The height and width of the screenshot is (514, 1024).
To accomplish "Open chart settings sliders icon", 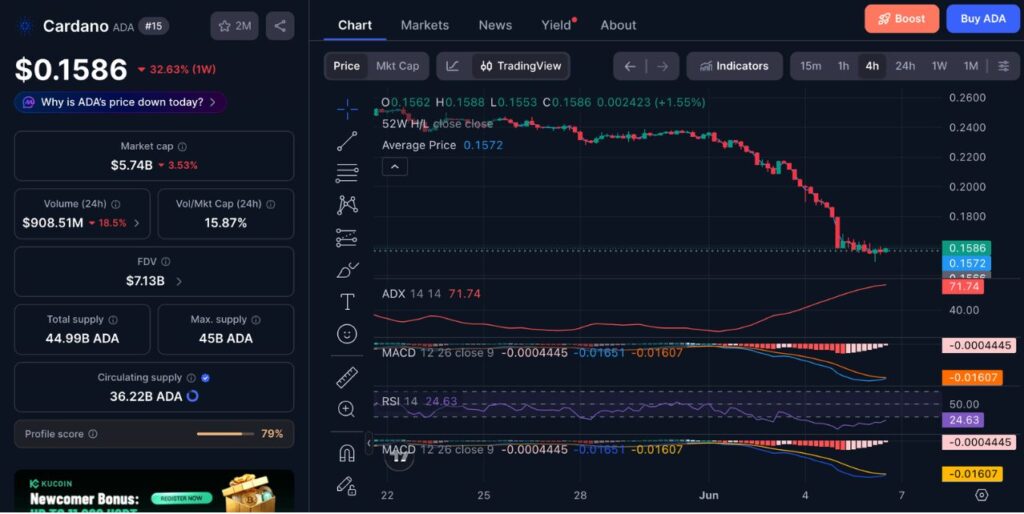I will pyautogui.click(x=1004, y=66).
